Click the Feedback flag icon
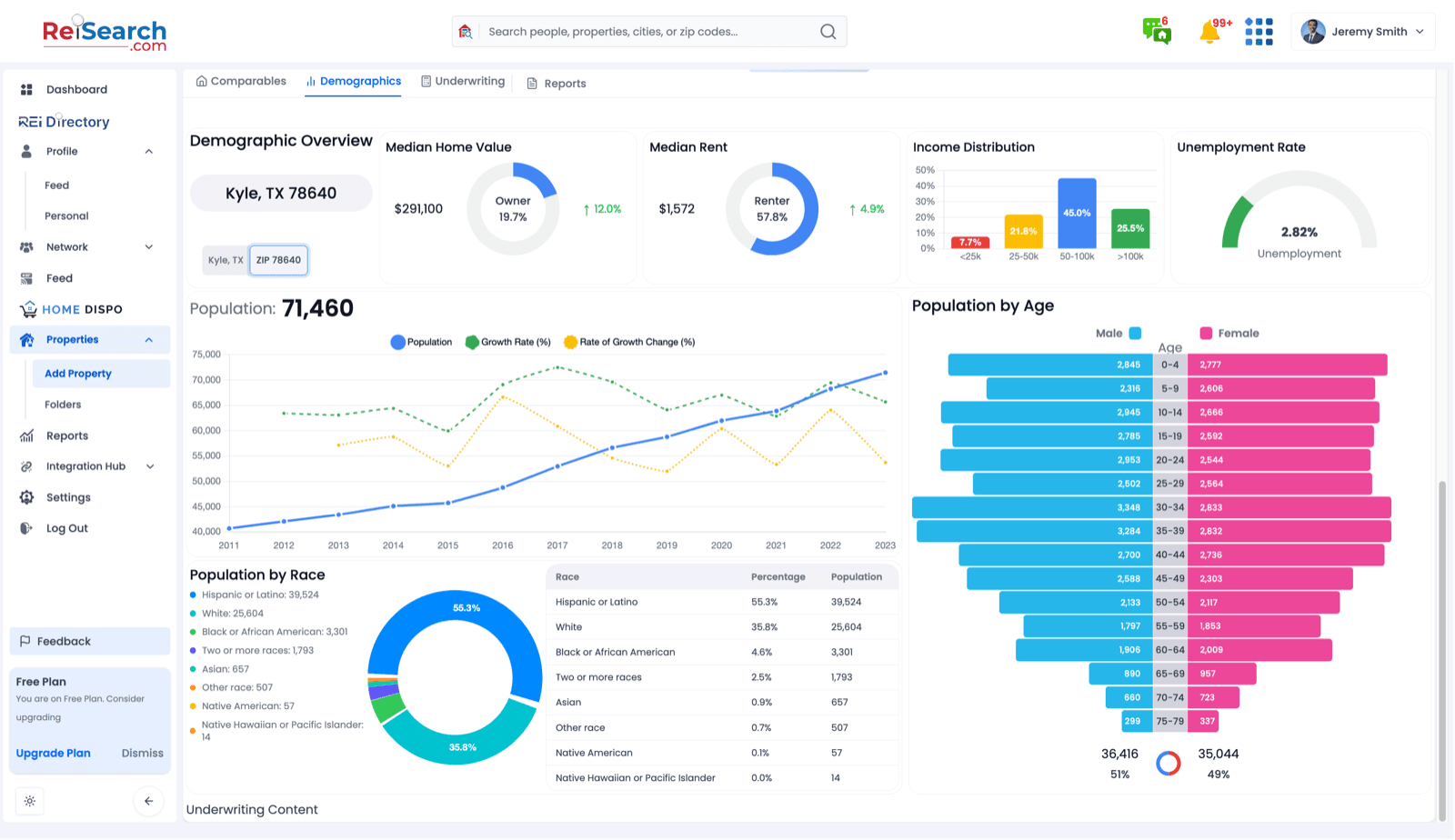The height and width of the screenshot is (840, 1455). click(x=25, y=641)
